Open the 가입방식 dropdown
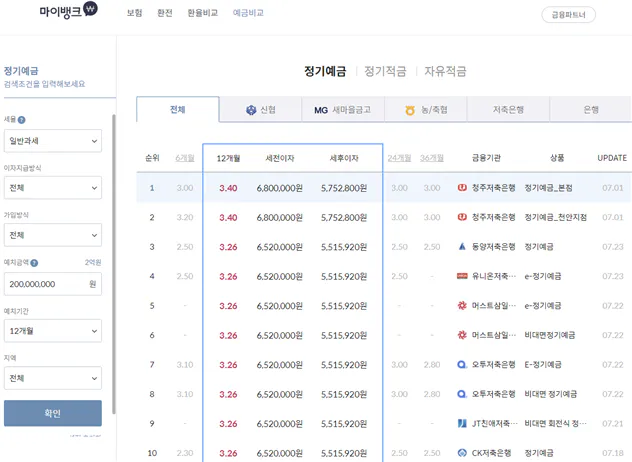Viewport: 632px width, 462px height. pos(53,235)
